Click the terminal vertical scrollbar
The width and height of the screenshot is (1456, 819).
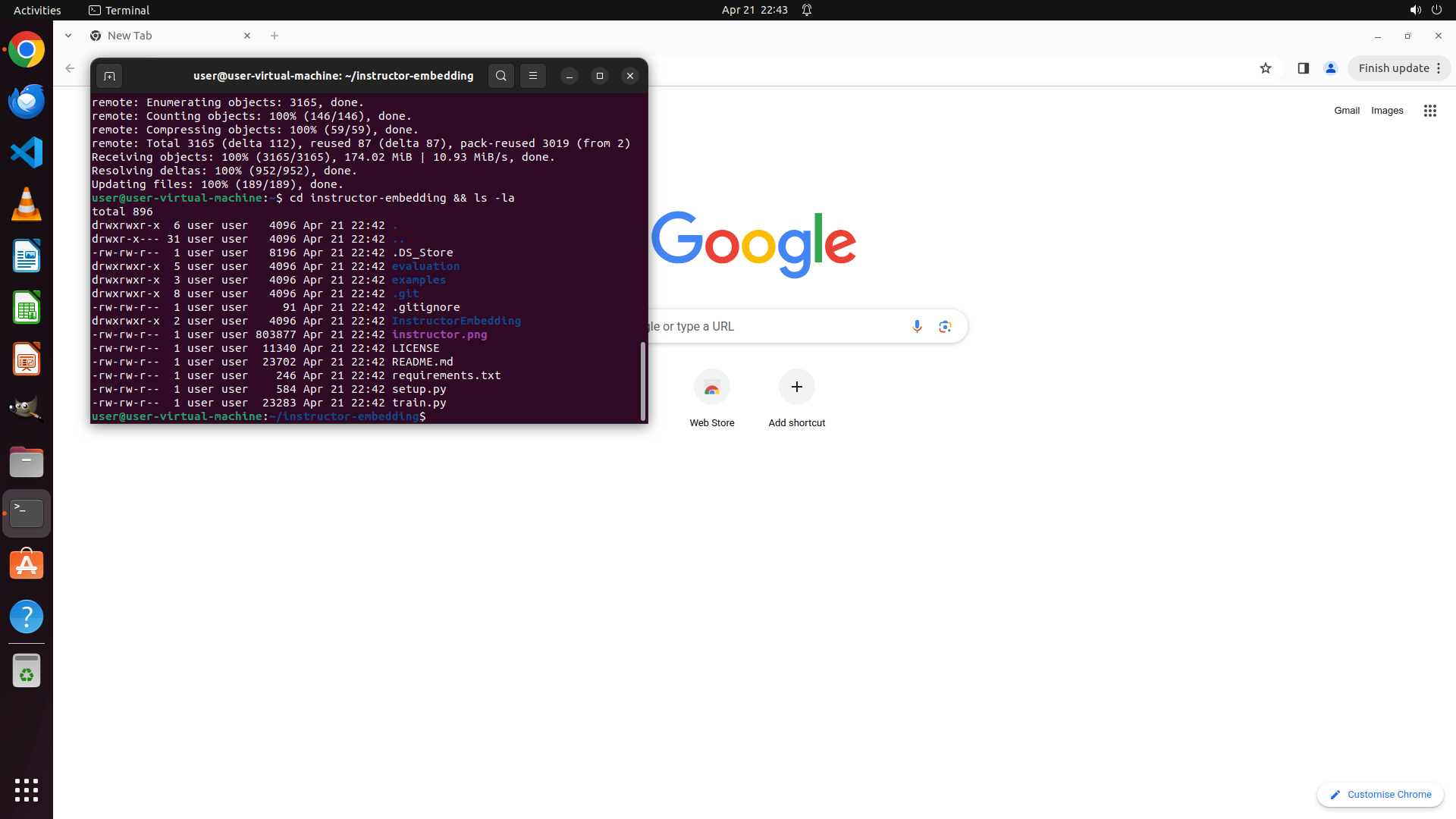pyautogui.click(x=643, y=379)
